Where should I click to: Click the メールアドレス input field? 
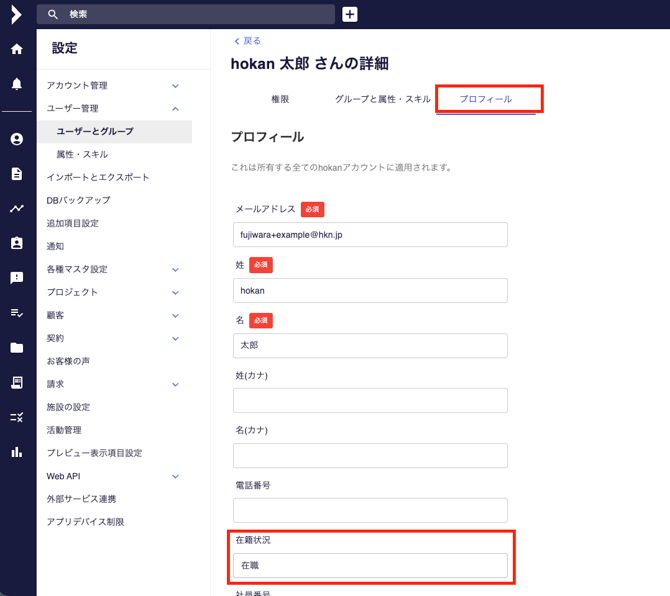(x=370, y=235)
